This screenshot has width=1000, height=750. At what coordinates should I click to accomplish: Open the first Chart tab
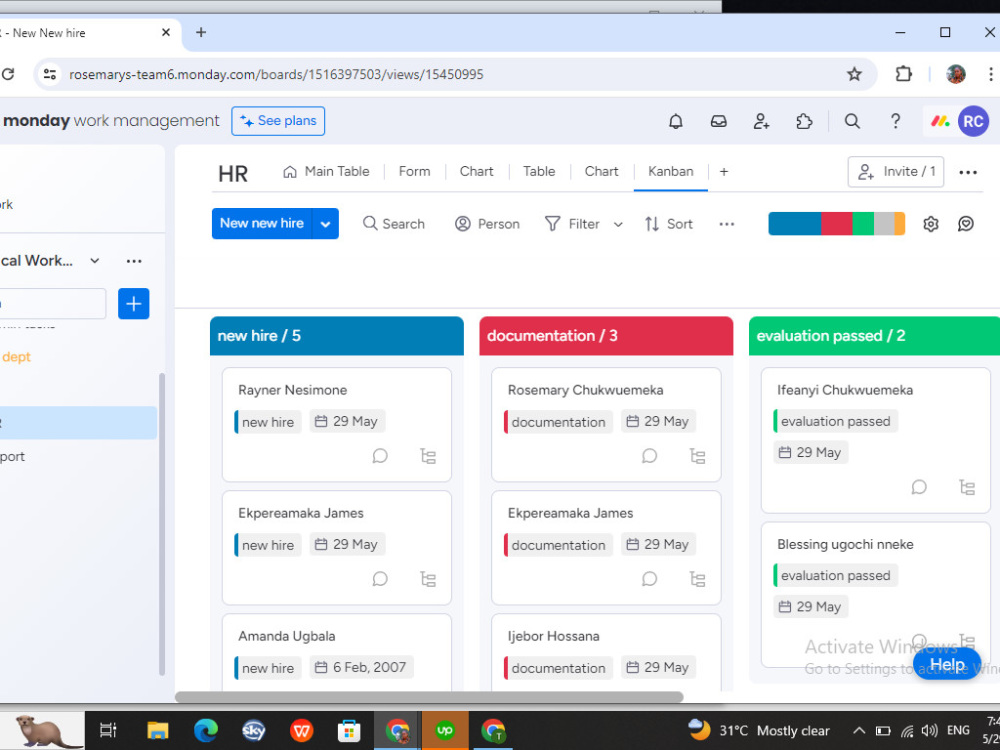tap(476, 172)
